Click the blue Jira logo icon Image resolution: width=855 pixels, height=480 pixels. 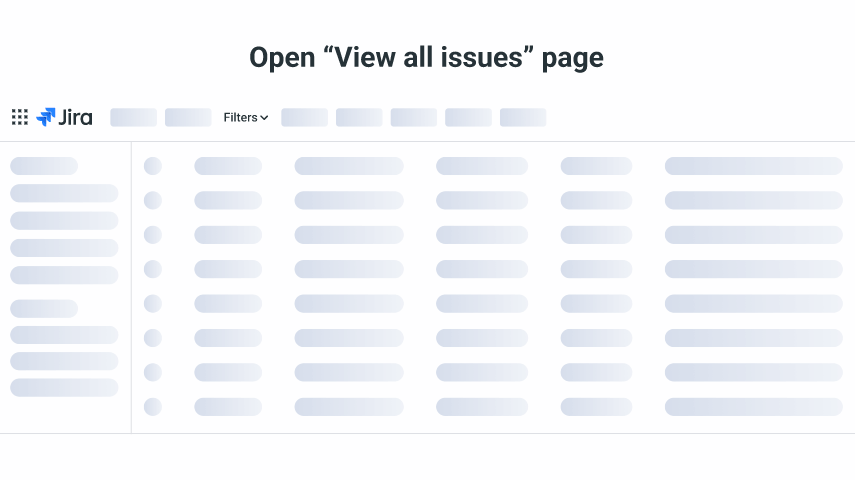[x=46, y=117]
